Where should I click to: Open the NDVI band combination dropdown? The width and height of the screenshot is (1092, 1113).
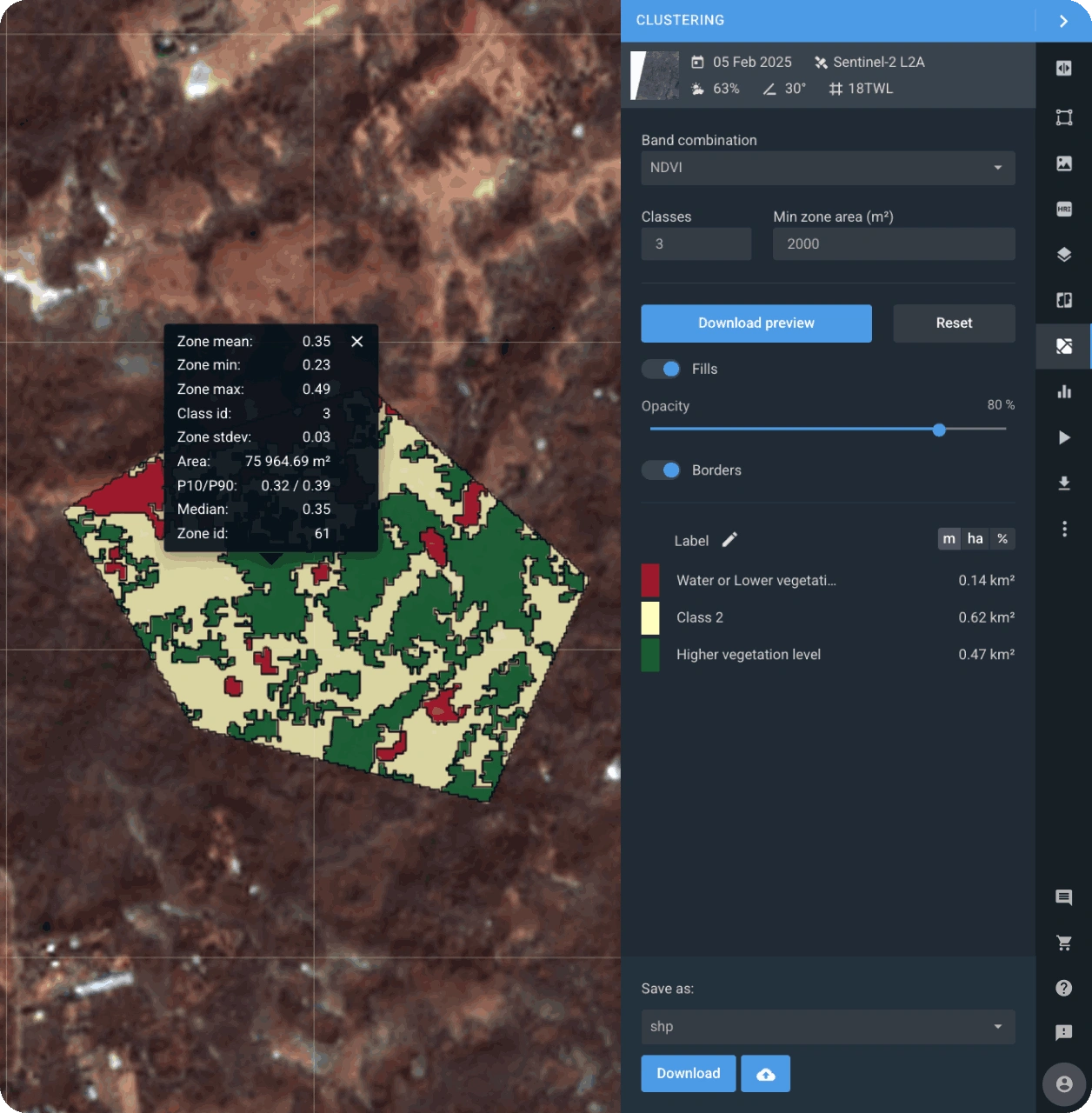point(828,168)
